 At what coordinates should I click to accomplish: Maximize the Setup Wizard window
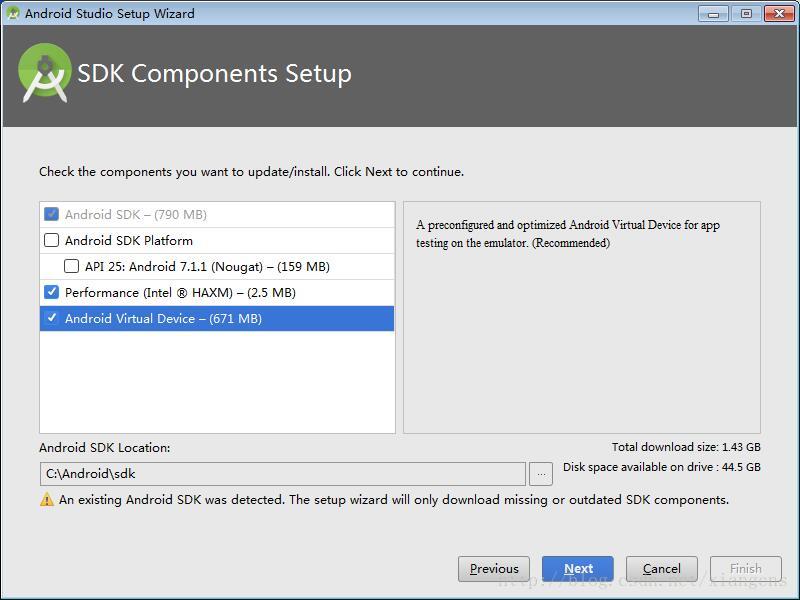(746, 13)
